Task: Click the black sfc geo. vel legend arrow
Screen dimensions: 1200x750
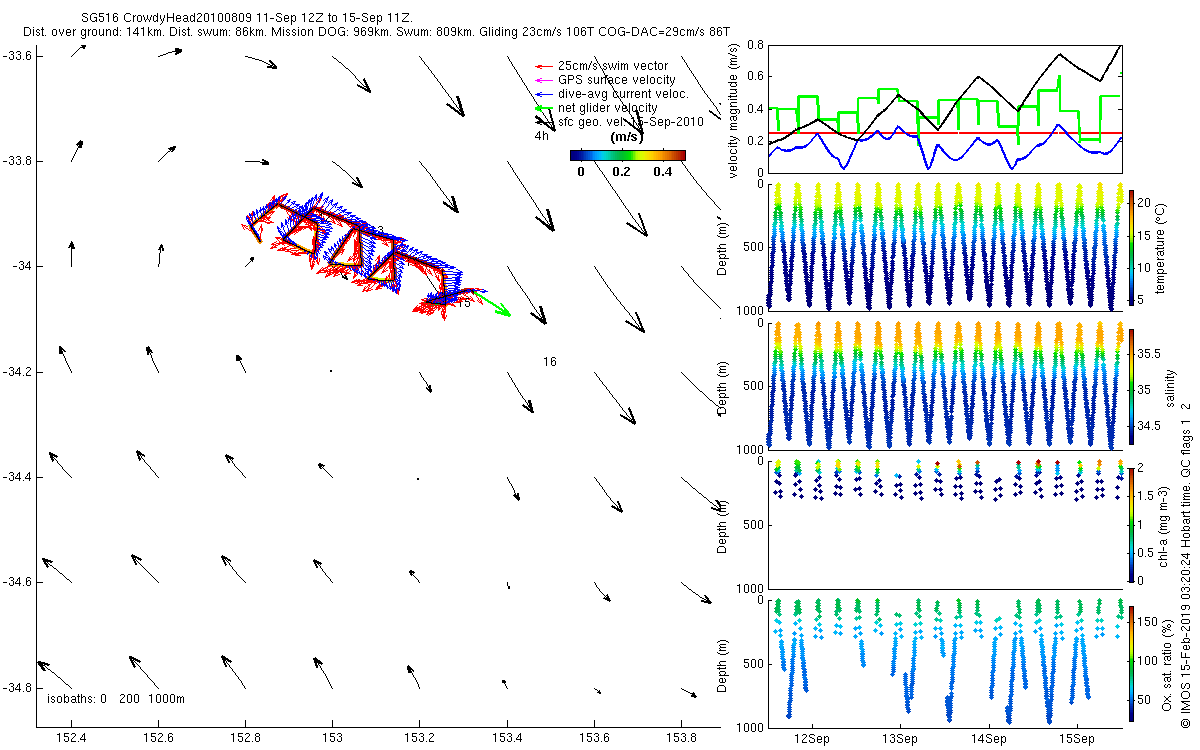Action: (x=544, y=122)
